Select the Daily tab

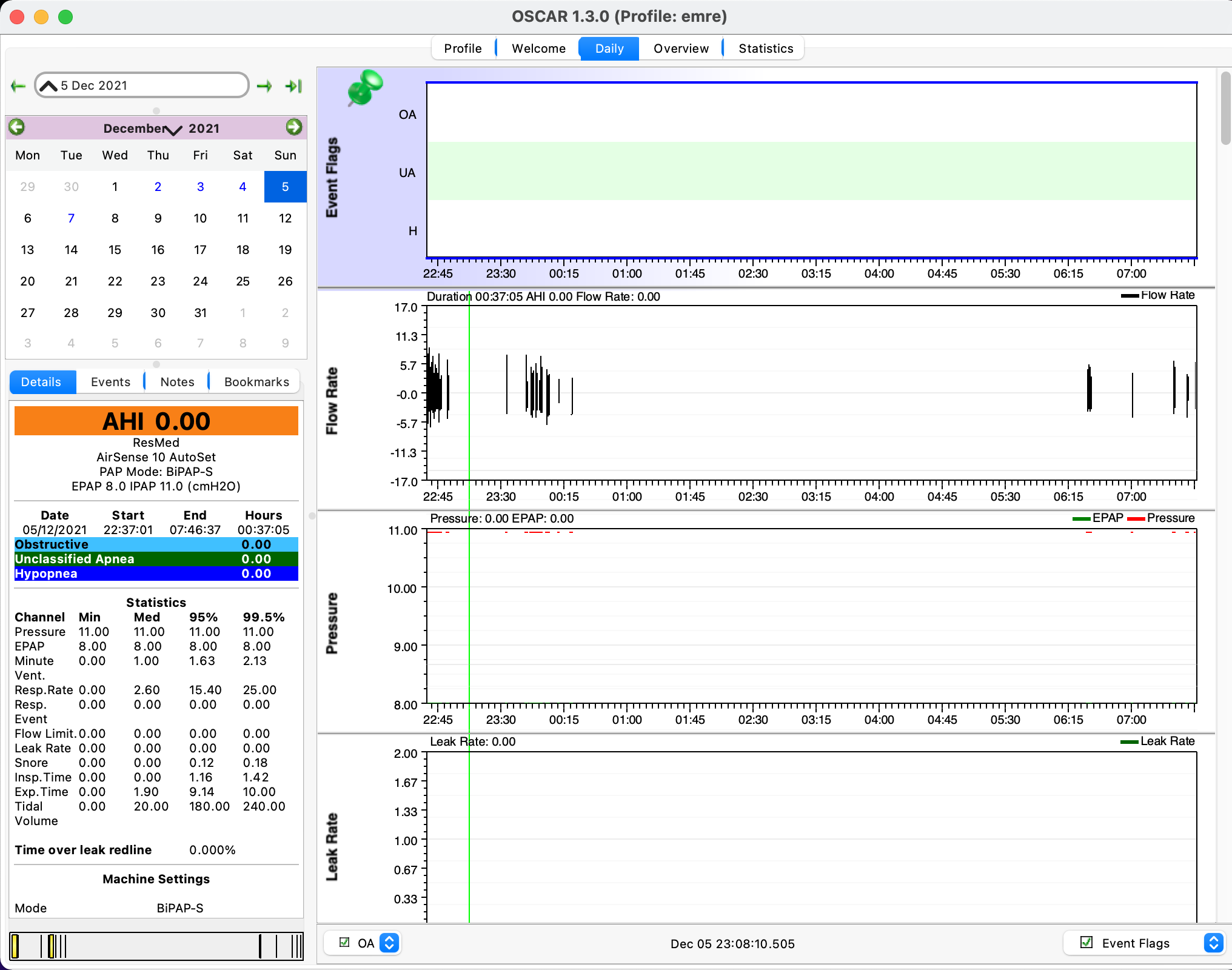(x=609, y=48)
